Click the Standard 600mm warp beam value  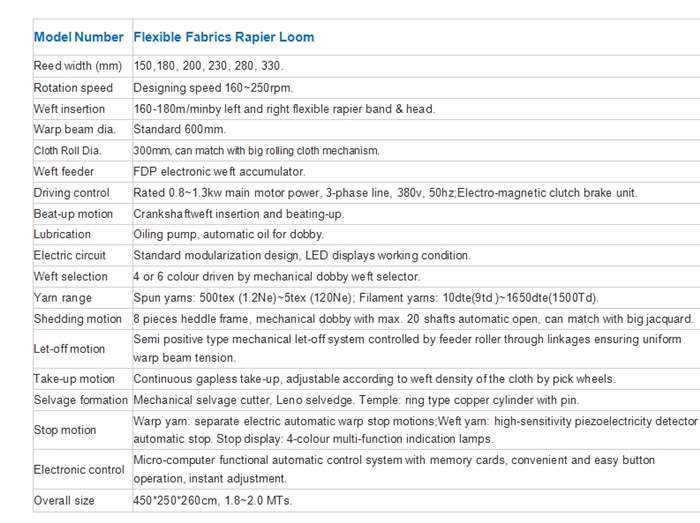pyautogui.click(x=179, y=129)
